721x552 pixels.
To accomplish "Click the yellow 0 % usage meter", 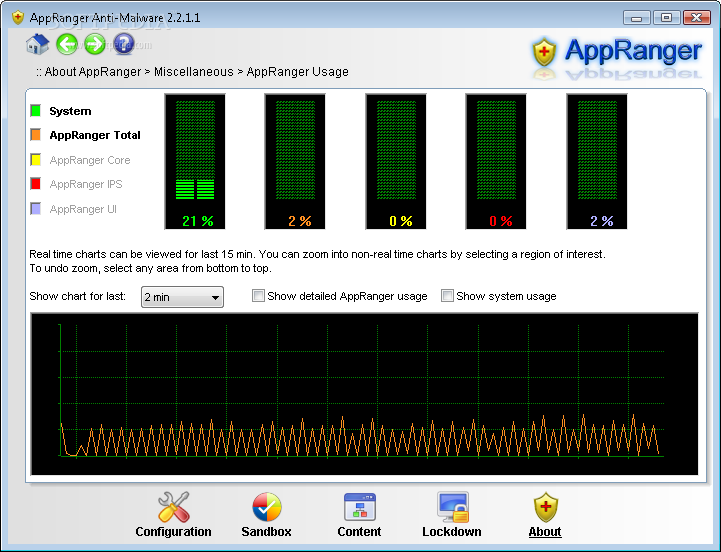I will point(396,161).
